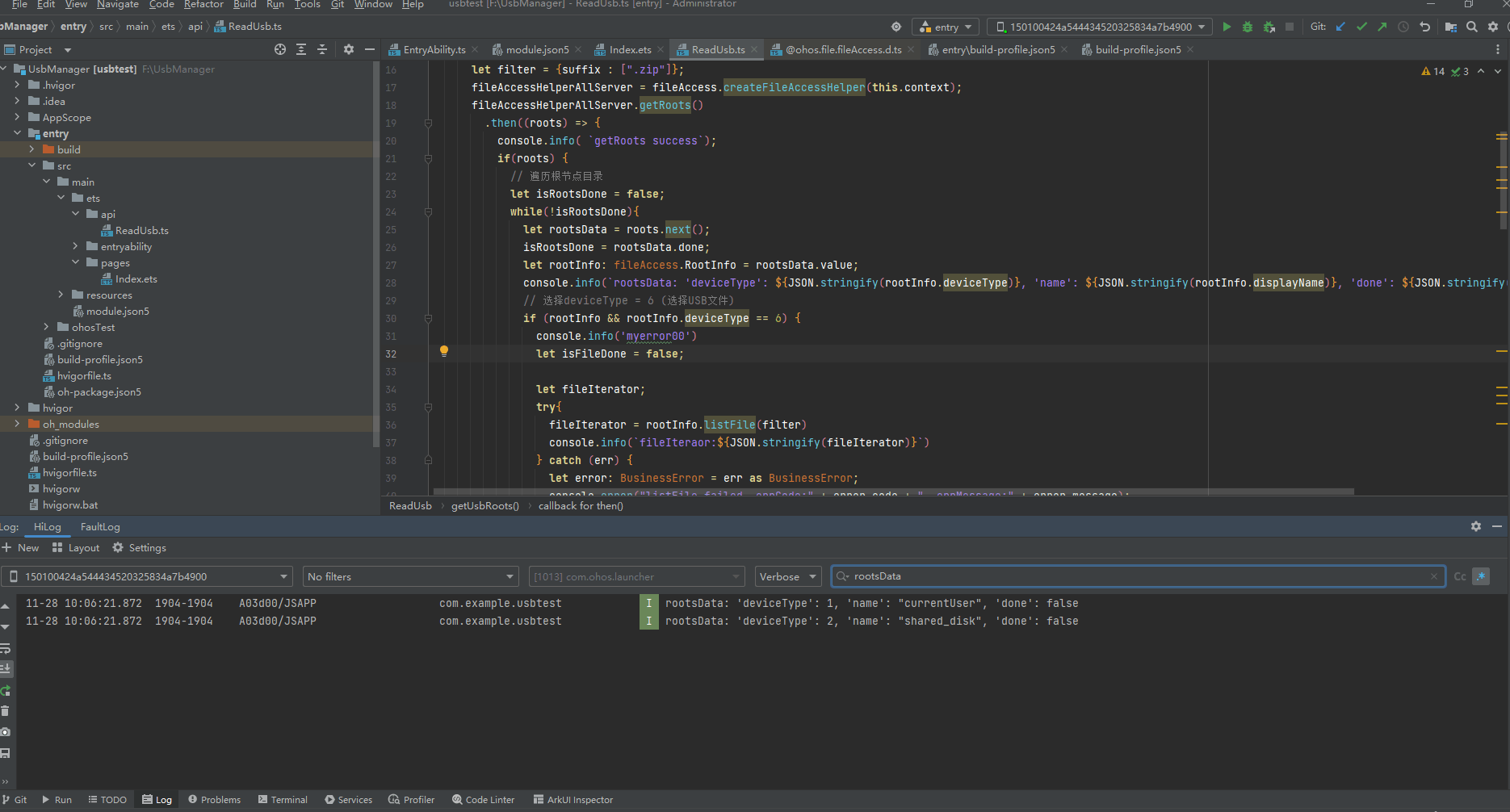This screenshot has height=812, width=1510.
Task: Open Project panel options gear
Action: coord(349,49)
